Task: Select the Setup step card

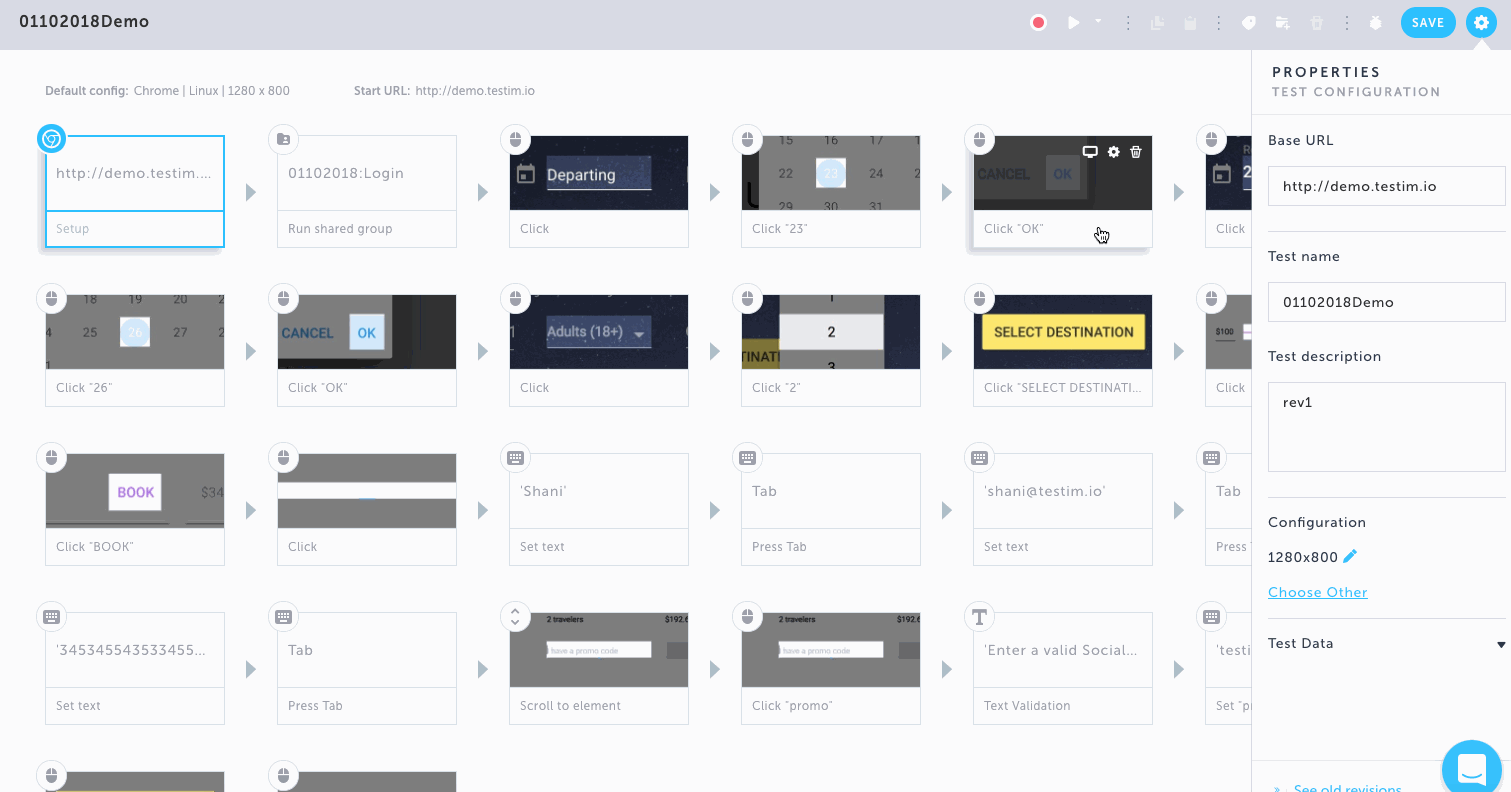Action: tap(135, 192)
